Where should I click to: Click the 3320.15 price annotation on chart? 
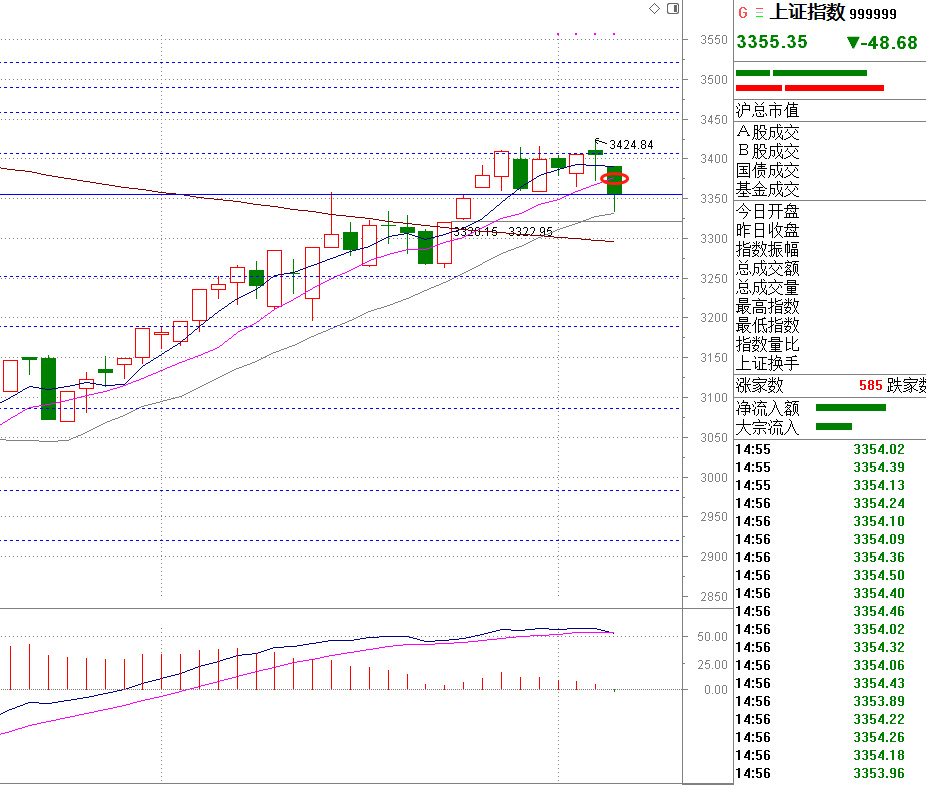(475, 232)
